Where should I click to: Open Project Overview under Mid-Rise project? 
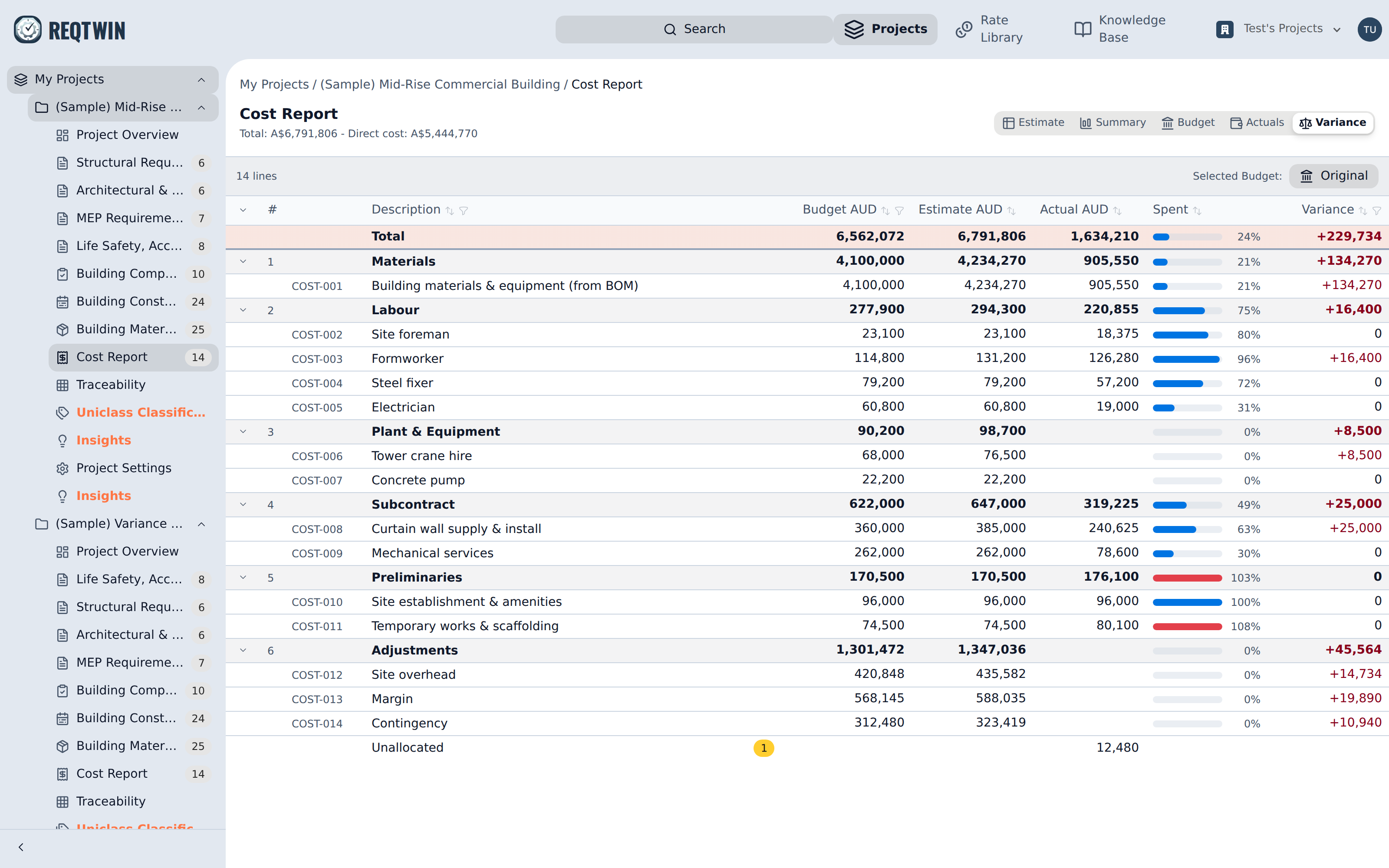coord(133,135)
